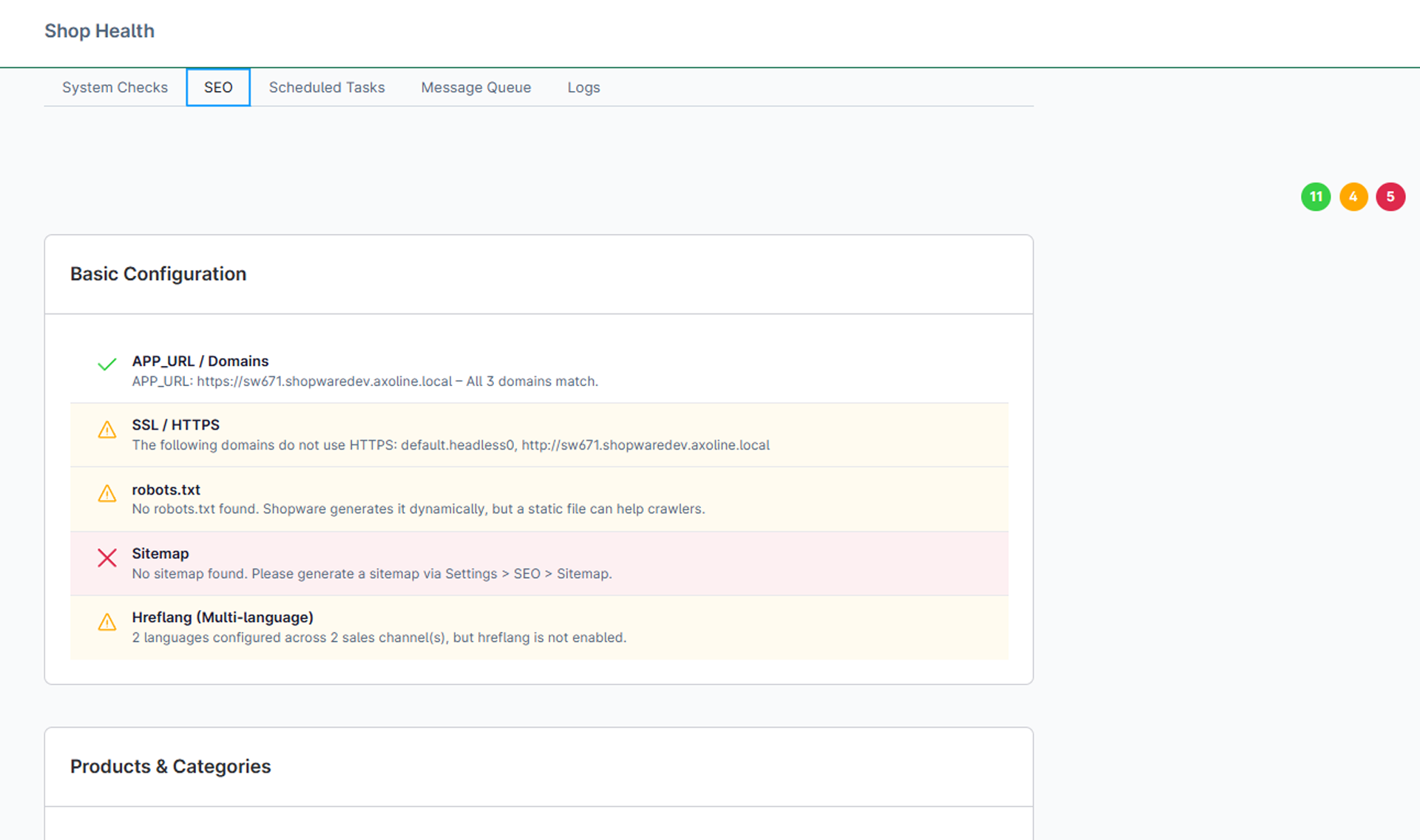Viewport: 1420px width, 840px height.
Task: Select the SEO tab
Action: click(x=218, y=87)
